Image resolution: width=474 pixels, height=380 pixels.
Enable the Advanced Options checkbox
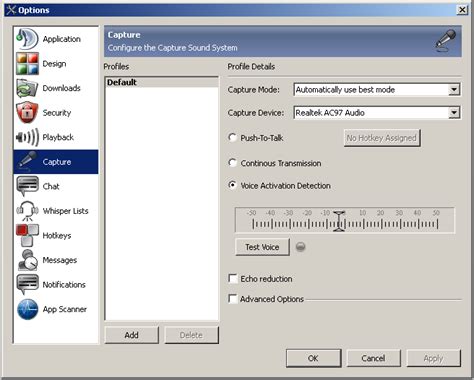point(233,299)
